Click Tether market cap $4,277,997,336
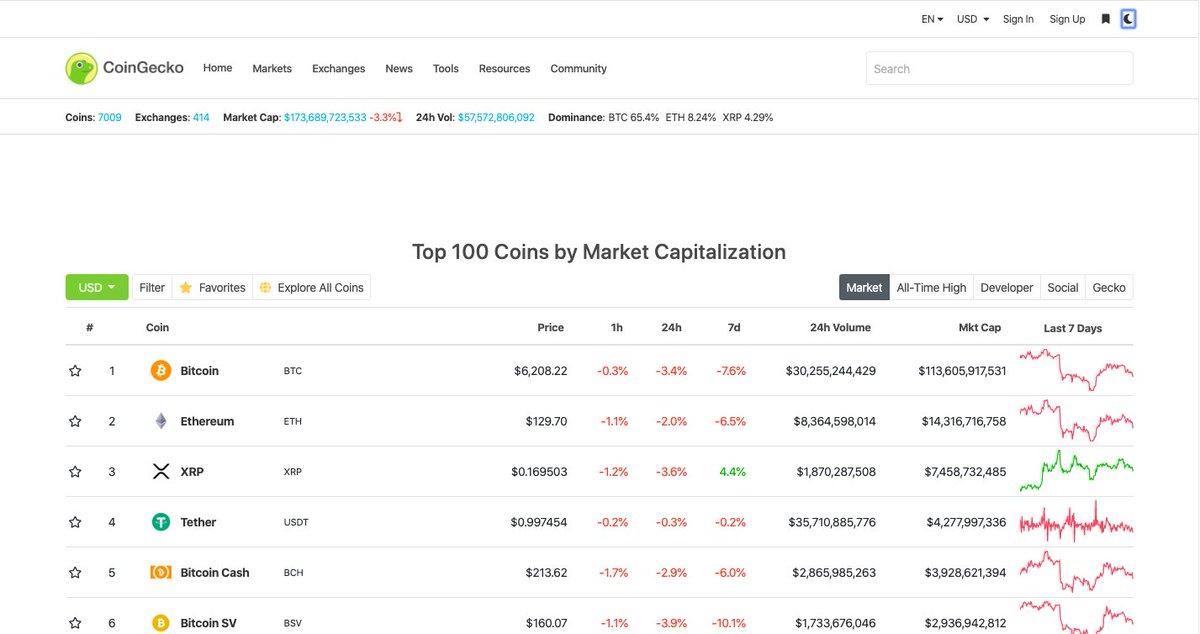The width and height of the screenshot is (1200, 634). tap(966, 523)
